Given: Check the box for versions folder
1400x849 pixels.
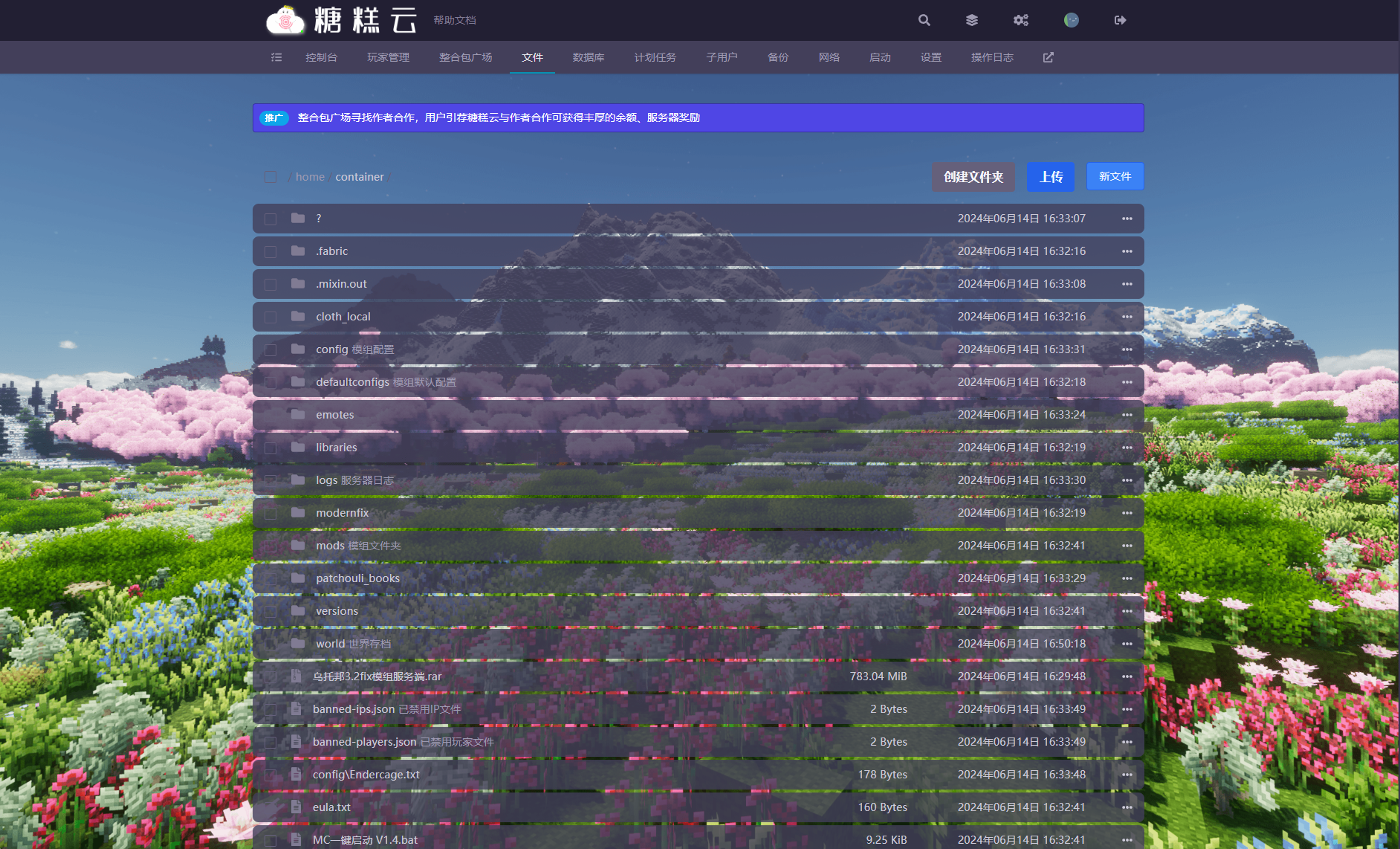Looking at the screenshot, I should pyautogui.click(x=270, y=612).
